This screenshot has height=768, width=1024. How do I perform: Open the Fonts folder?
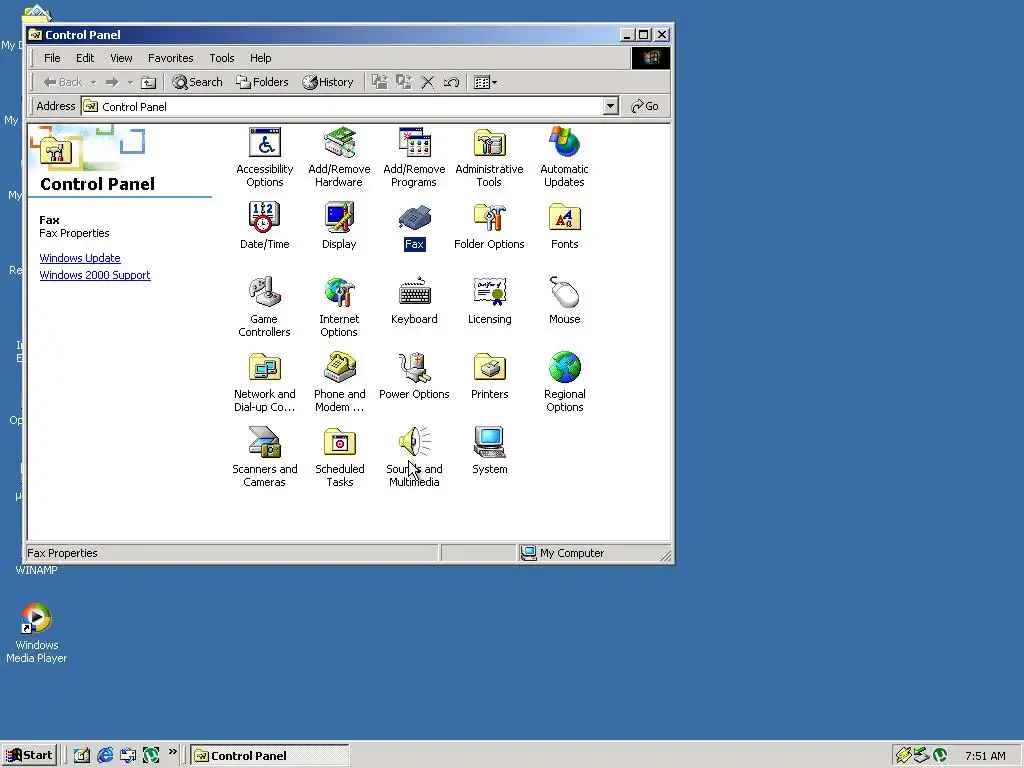coord(564,226)
